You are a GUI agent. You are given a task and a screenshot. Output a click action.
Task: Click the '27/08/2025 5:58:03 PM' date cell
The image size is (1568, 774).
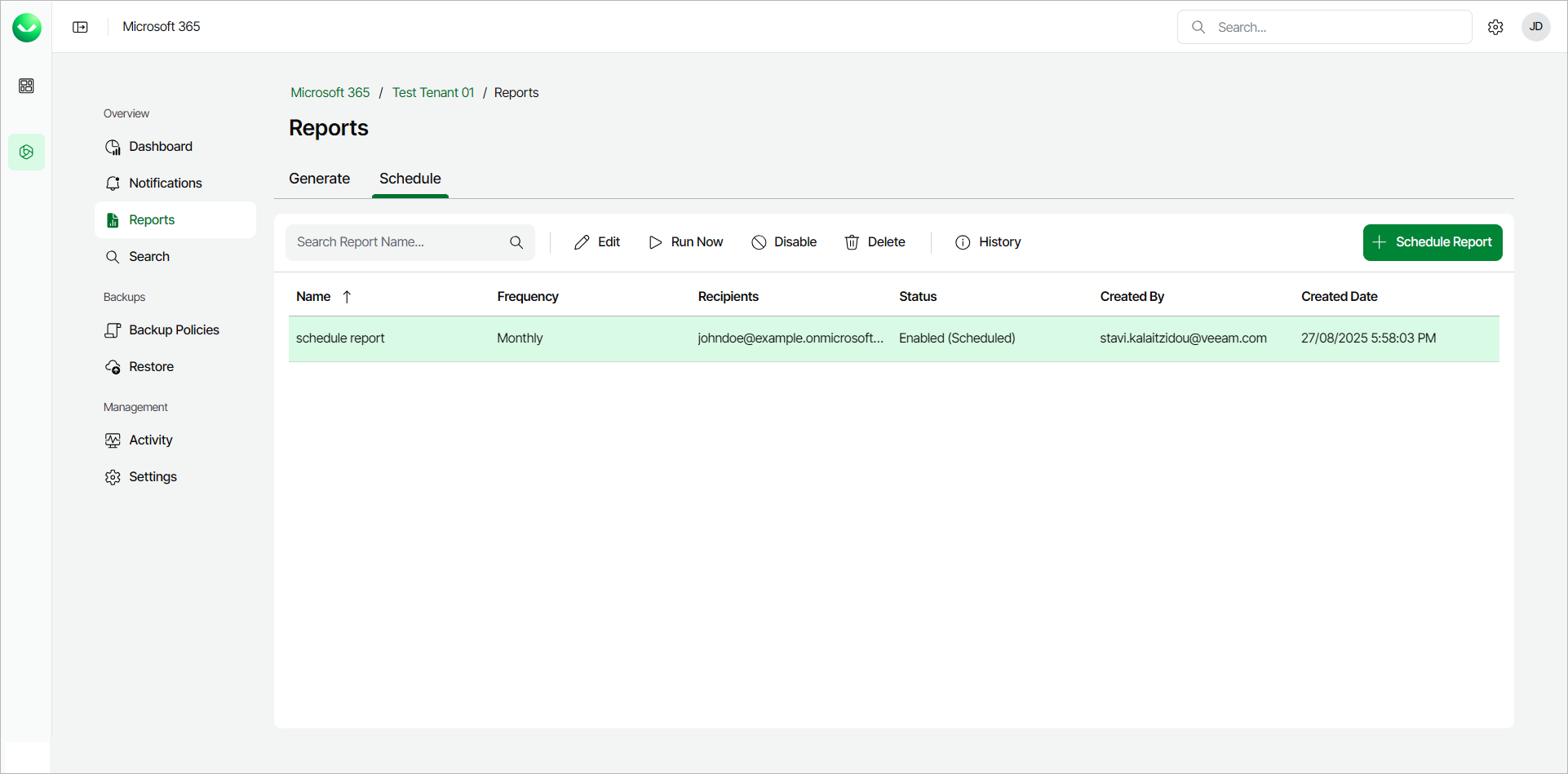pyautogui.click(x=1368, y=338)
